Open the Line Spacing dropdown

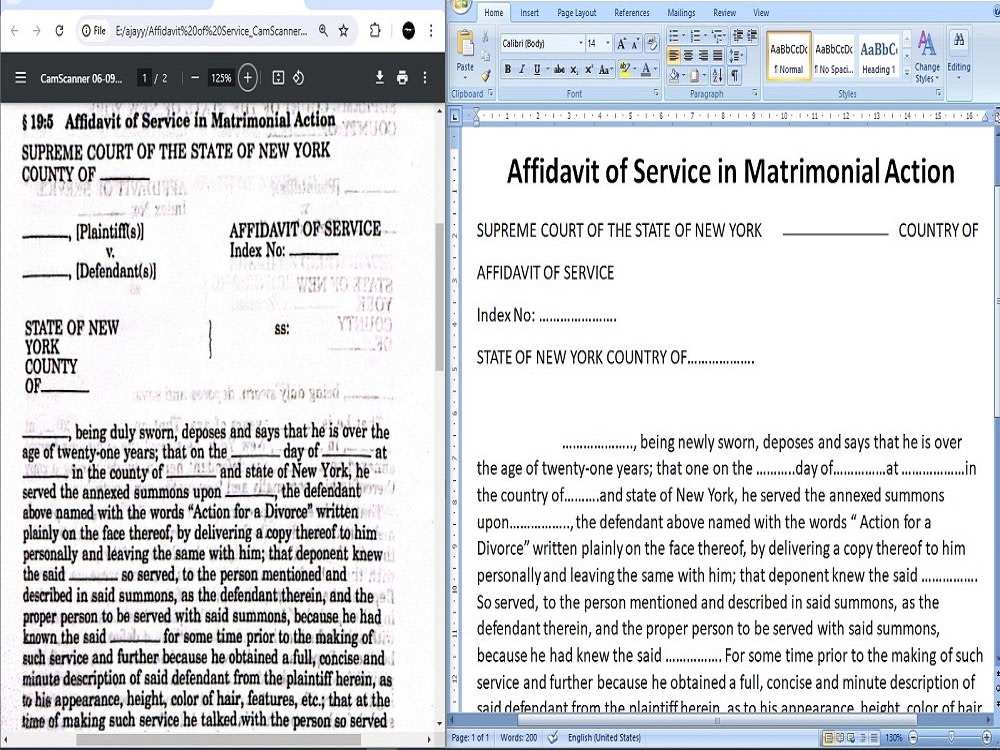736,56
